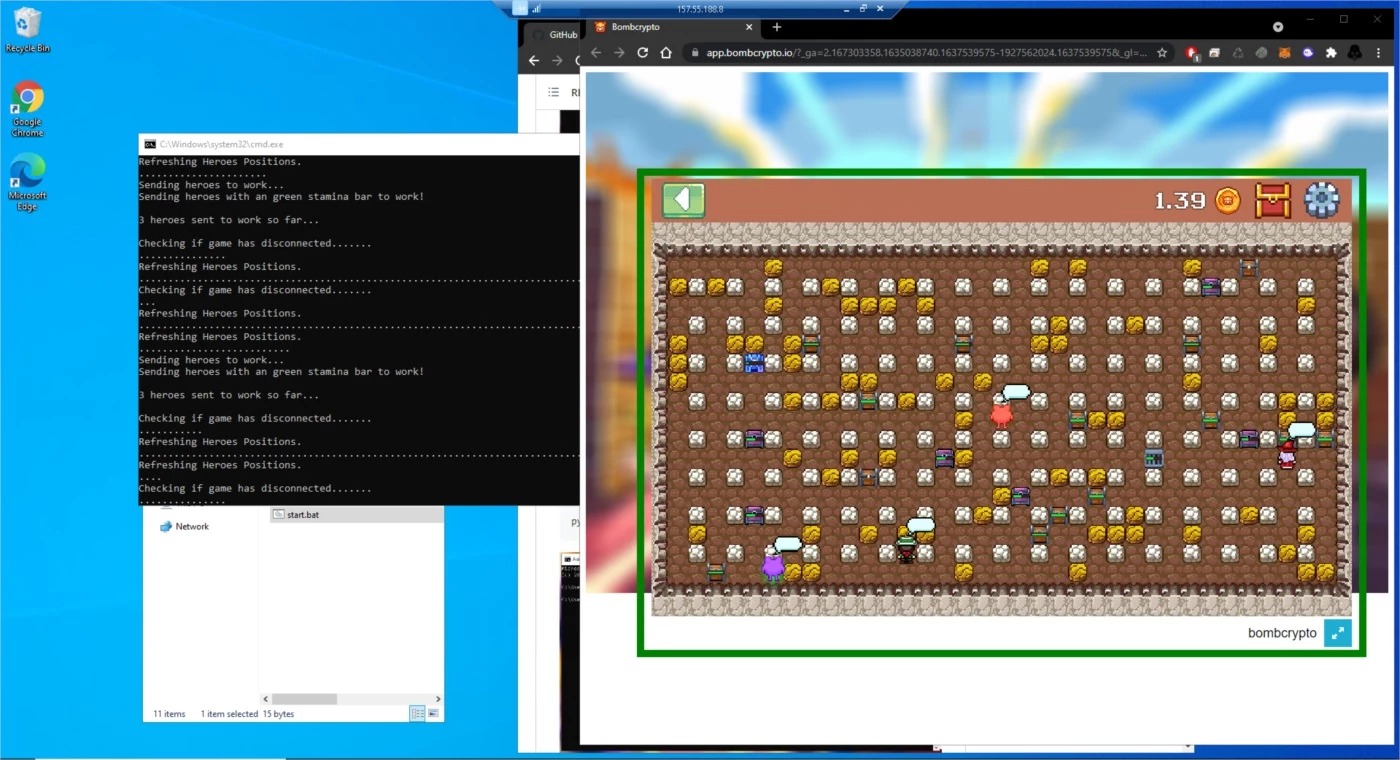Open the Recycle Bin desktop icon
The height and width of the screenshot is (760, 1400).
(x=27, y=30)
